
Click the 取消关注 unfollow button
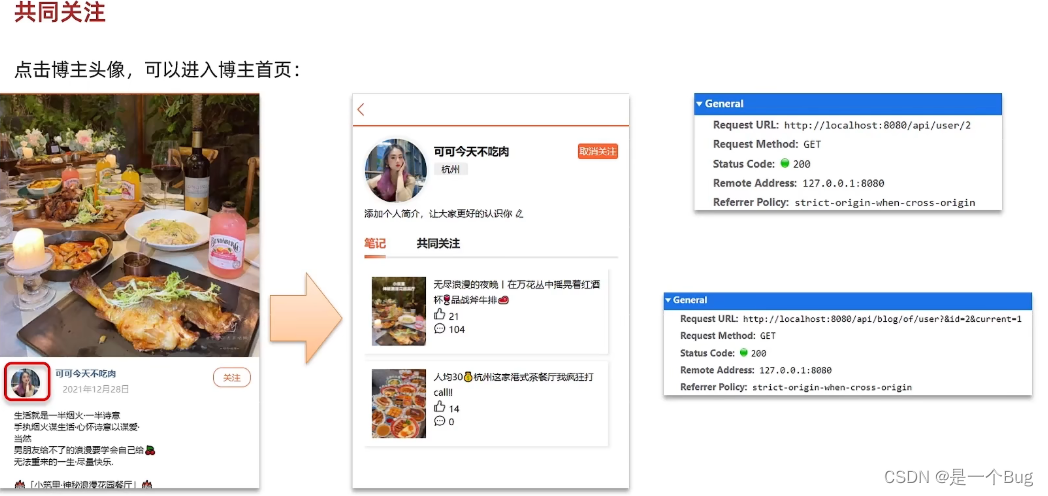click(598, 152)
